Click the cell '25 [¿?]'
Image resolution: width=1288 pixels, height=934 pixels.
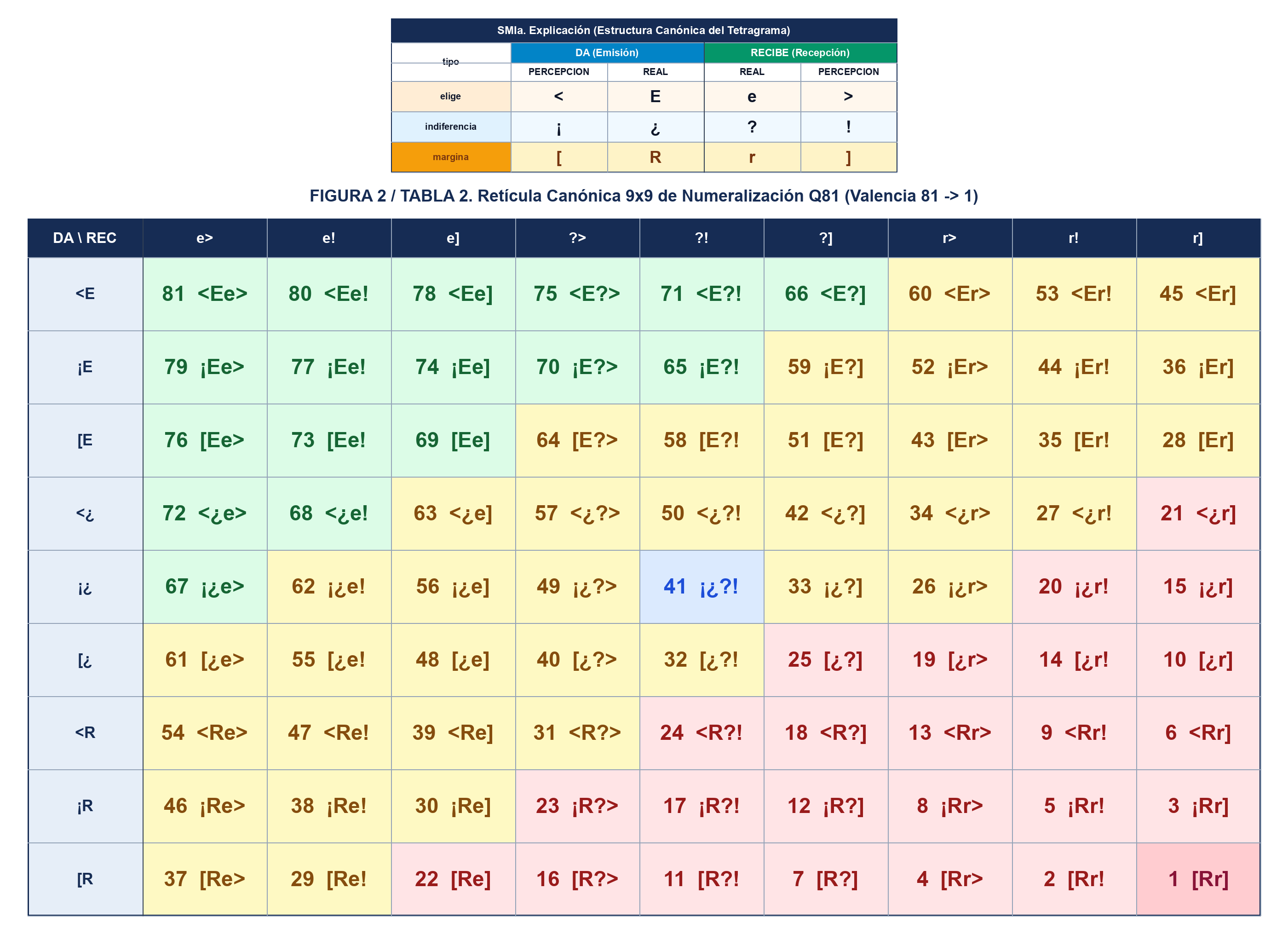[826, 660]
